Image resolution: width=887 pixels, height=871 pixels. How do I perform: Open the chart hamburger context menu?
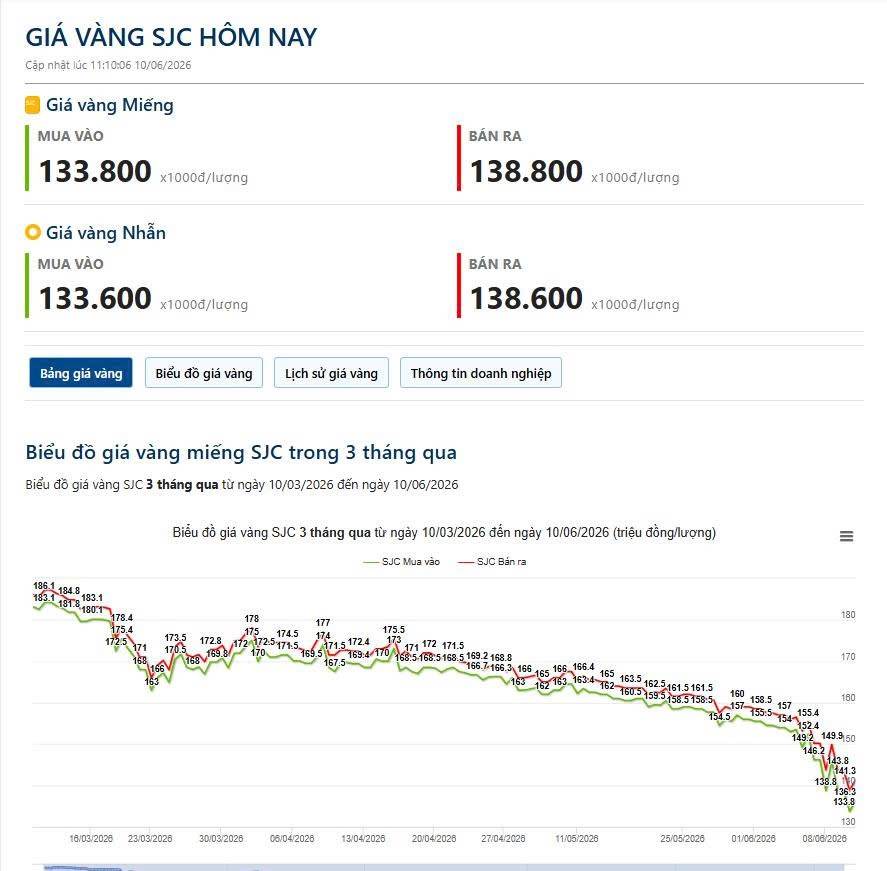tap(846, 536)
